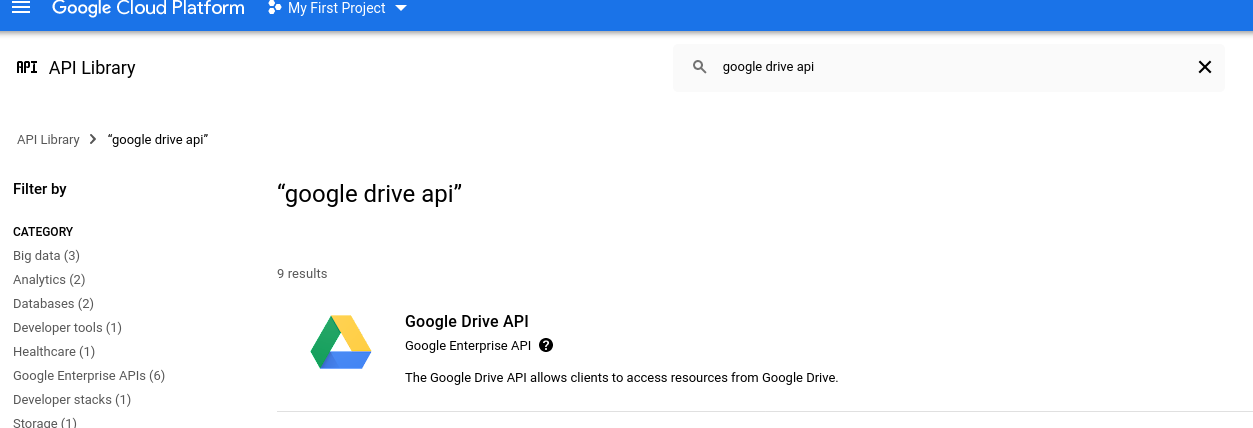Click the API Library header icon

[27, 68]
